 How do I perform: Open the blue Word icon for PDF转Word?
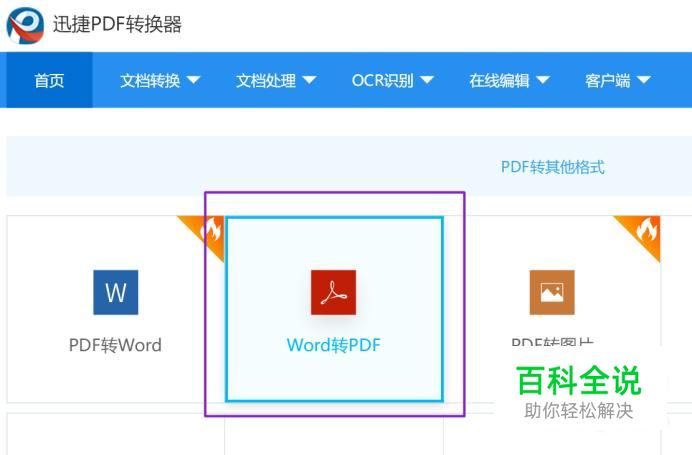pyautogui.click(x=116, y=292)
